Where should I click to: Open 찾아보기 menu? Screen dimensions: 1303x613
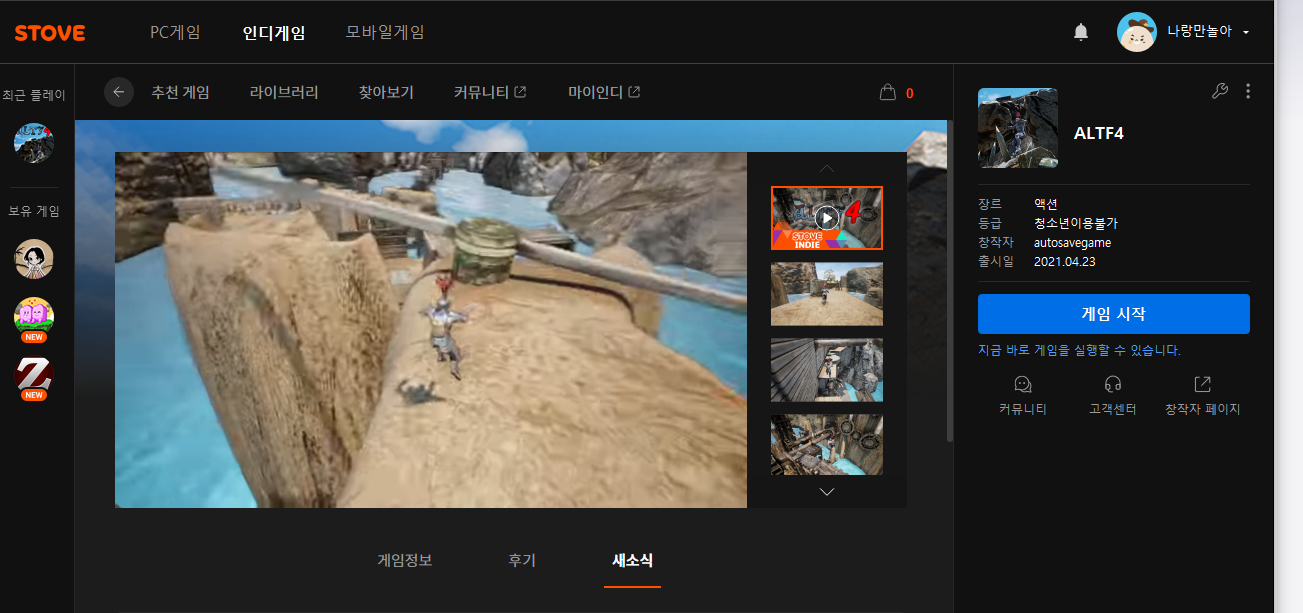tap(386, 92)
